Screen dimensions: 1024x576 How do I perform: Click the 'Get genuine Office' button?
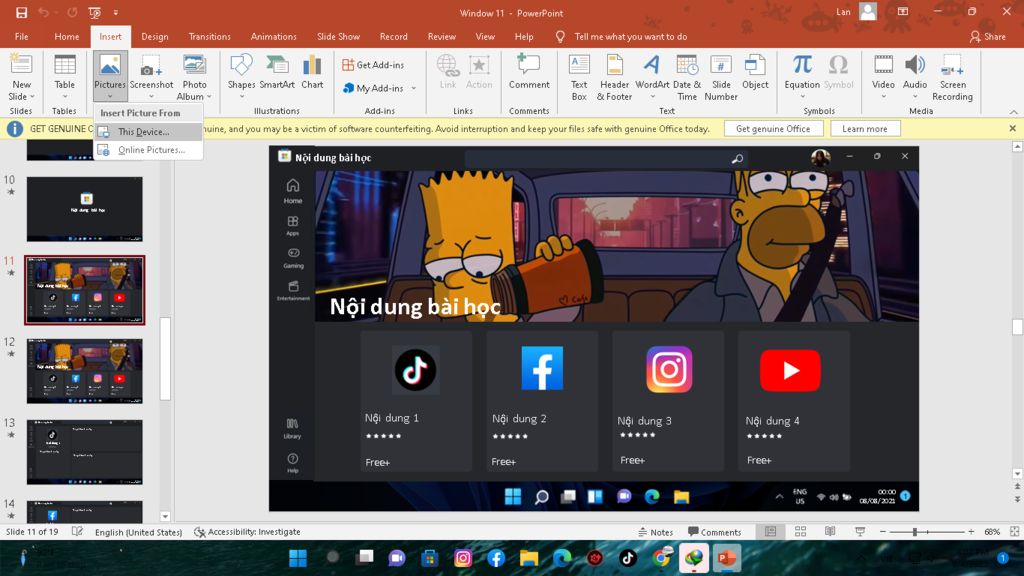point(773,129)
